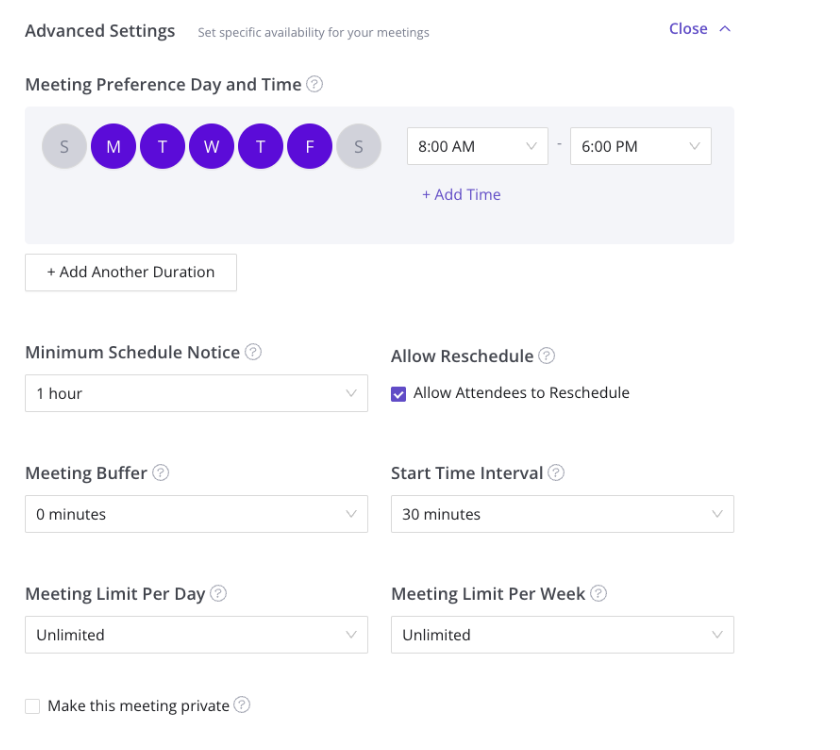
Task: Open help for Meeting Preference Day and Time
Action: [314, 84]
